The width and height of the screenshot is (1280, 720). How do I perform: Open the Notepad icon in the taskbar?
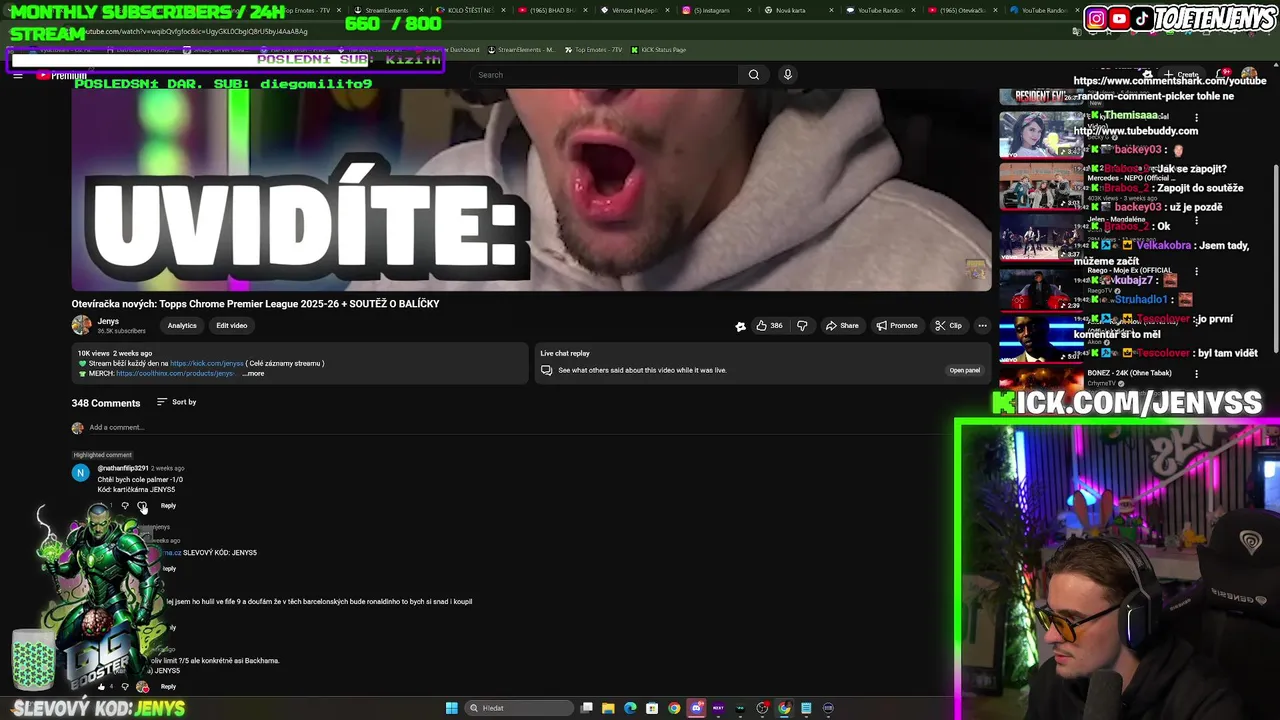(x=806, y=708)
